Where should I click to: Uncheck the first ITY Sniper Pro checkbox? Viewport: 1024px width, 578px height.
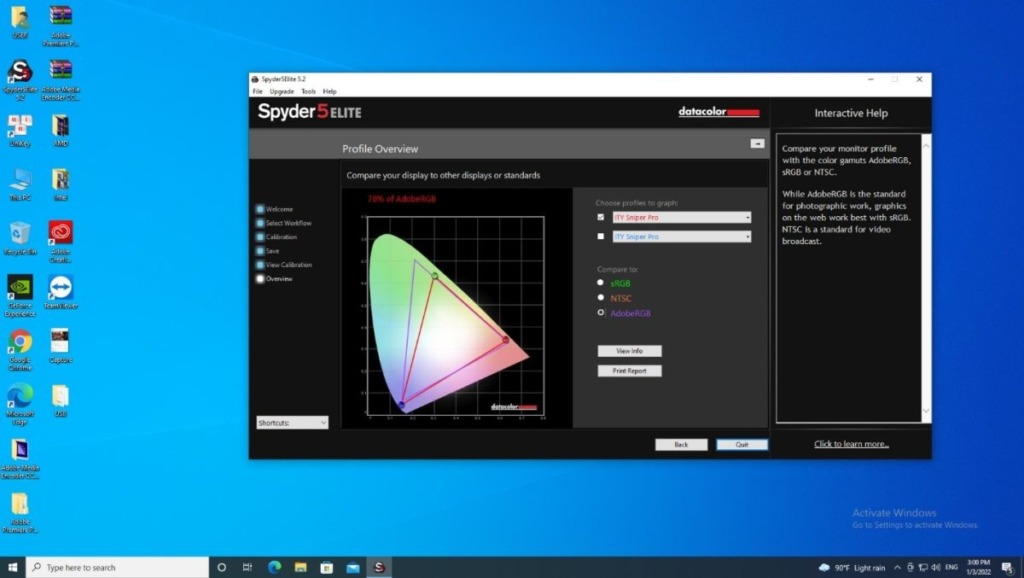click(x=600, y=217)
